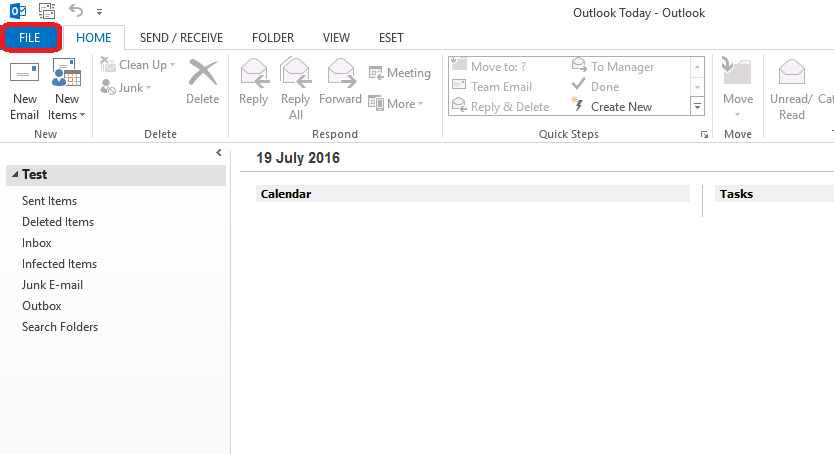Switch to the VIEW tab
The image size is (834, 454).
(336, 38)
